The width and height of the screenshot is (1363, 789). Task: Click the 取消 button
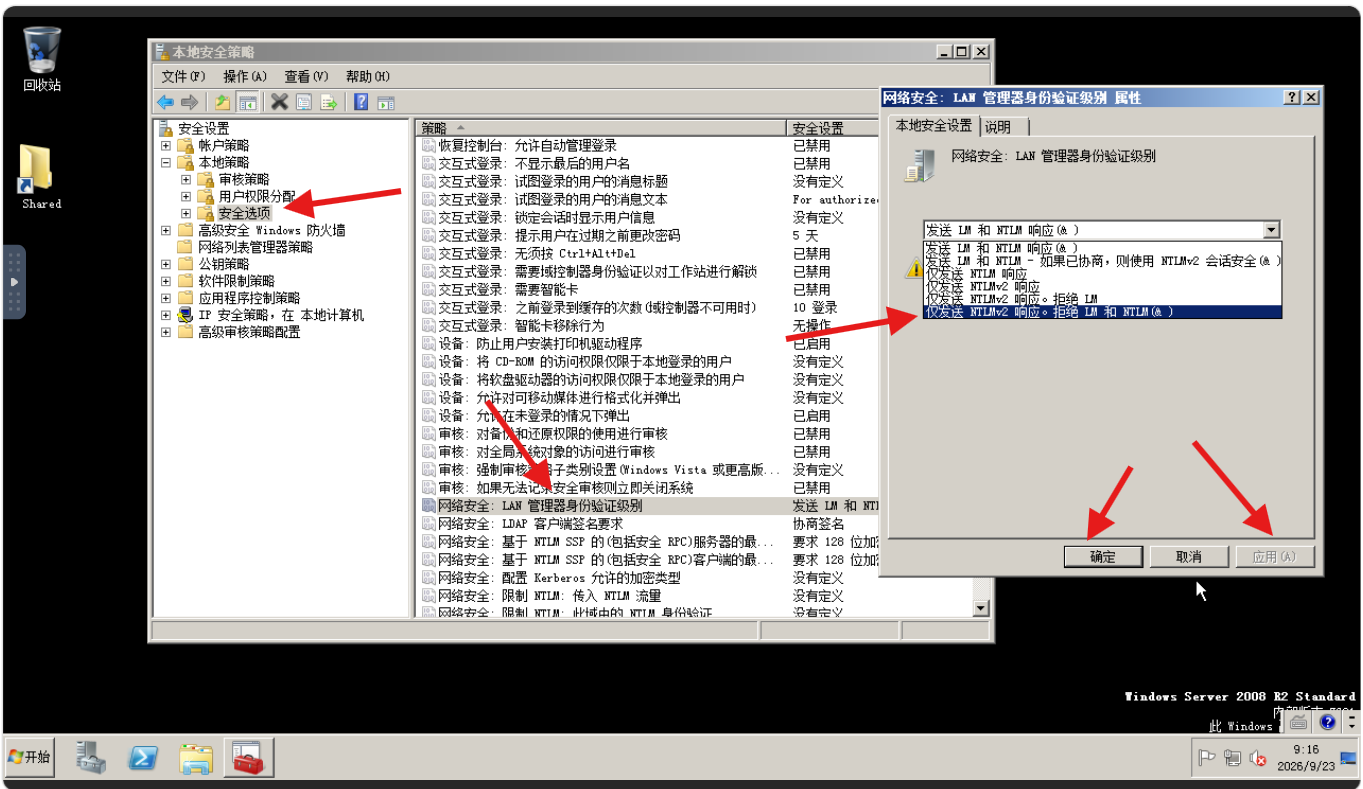[x=1189, y=557]
